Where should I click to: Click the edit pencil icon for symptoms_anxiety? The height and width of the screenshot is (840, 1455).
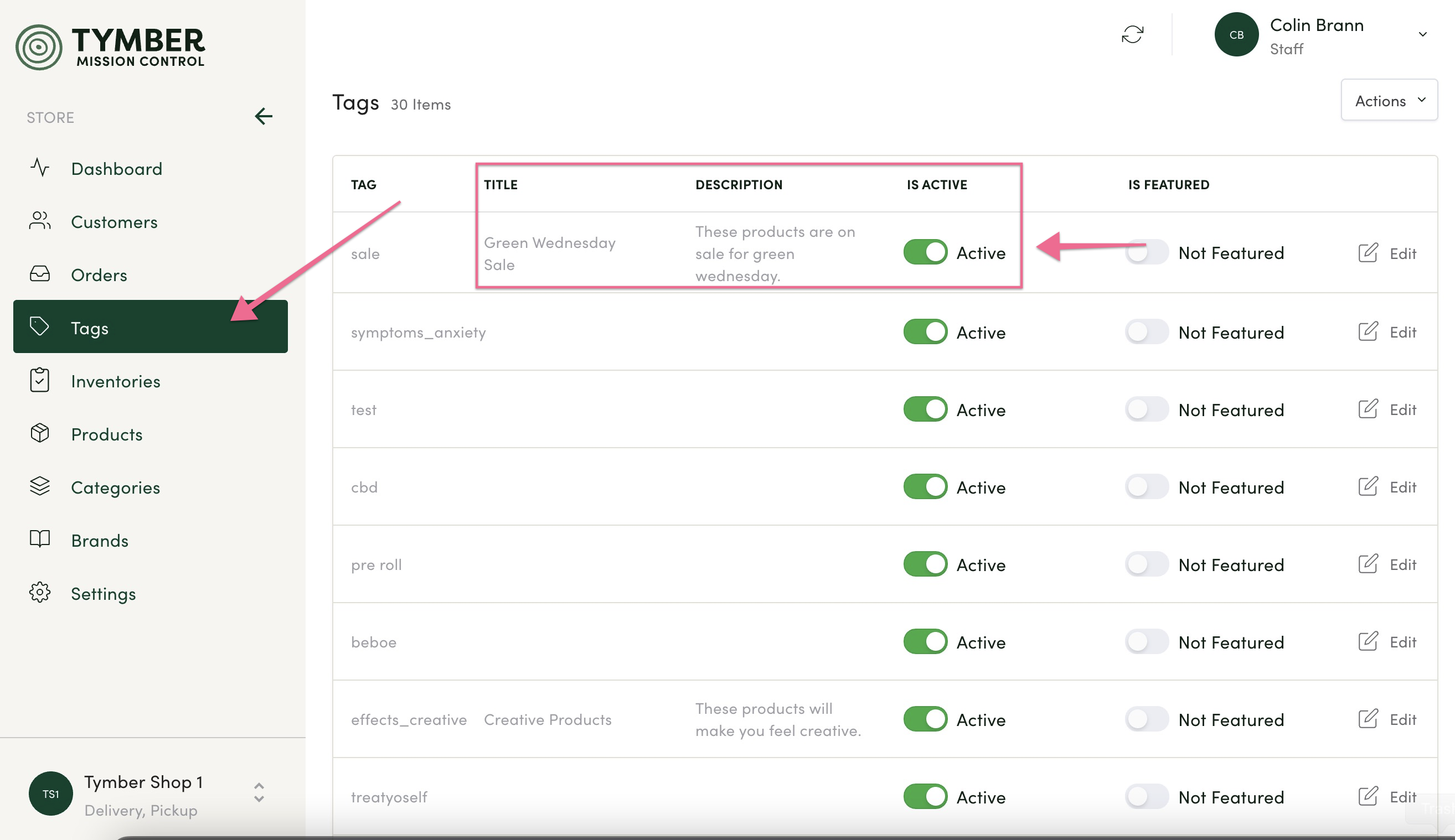click(x=1368, y=331)
